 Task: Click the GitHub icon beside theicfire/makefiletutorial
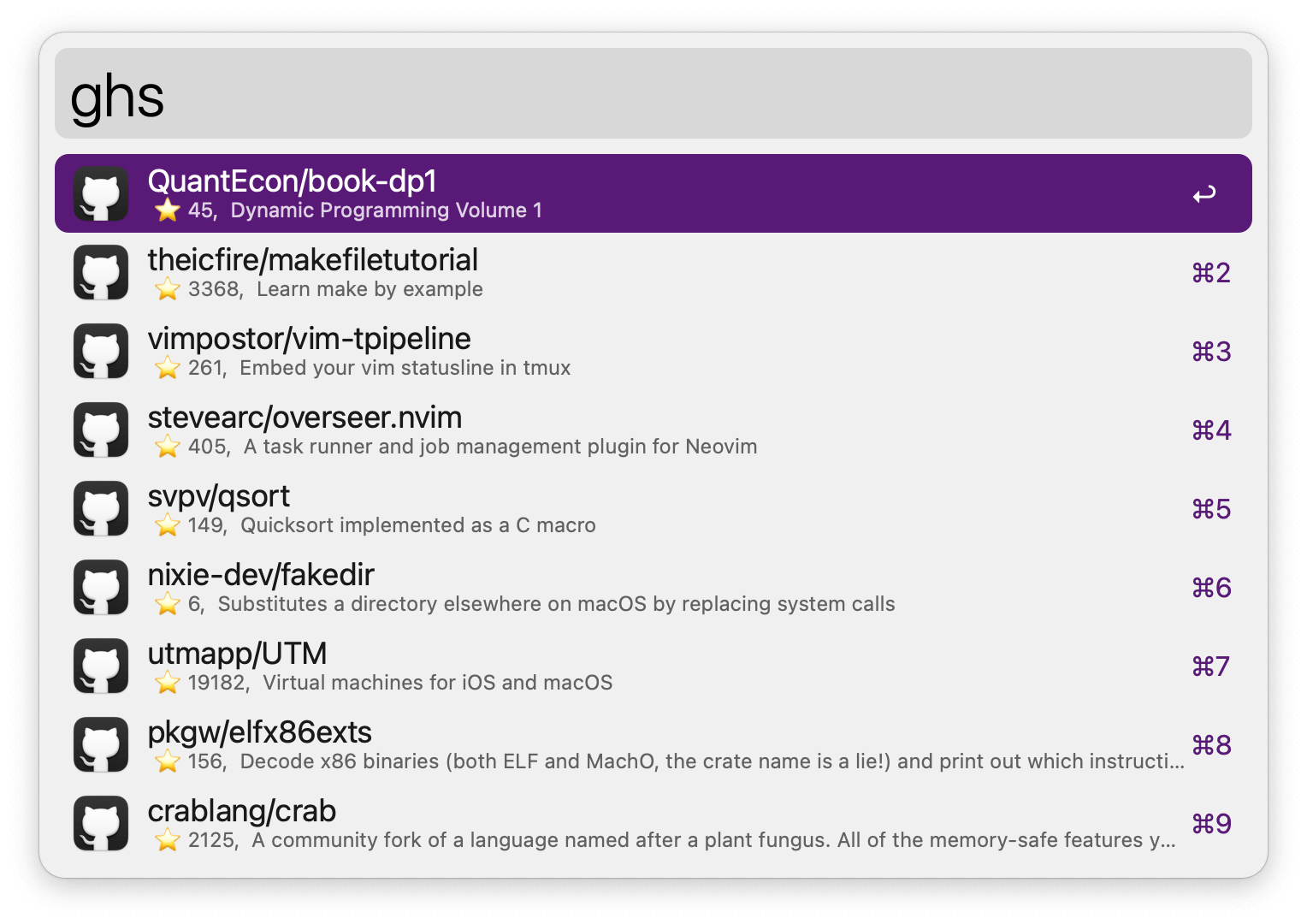pyautogui.click(x=101, y=273)
